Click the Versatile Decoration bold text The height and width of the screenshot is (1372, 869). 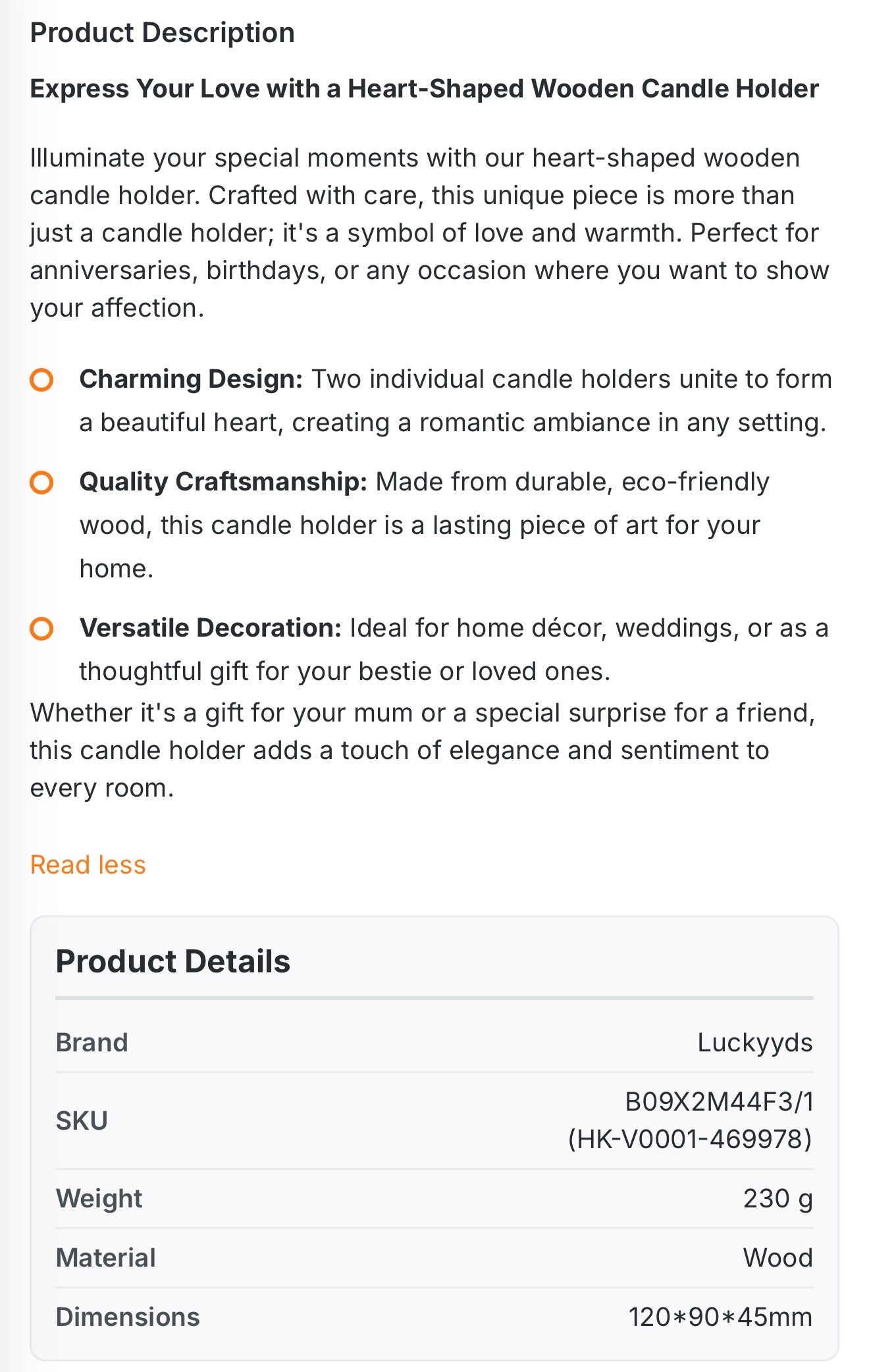(211, 628)
